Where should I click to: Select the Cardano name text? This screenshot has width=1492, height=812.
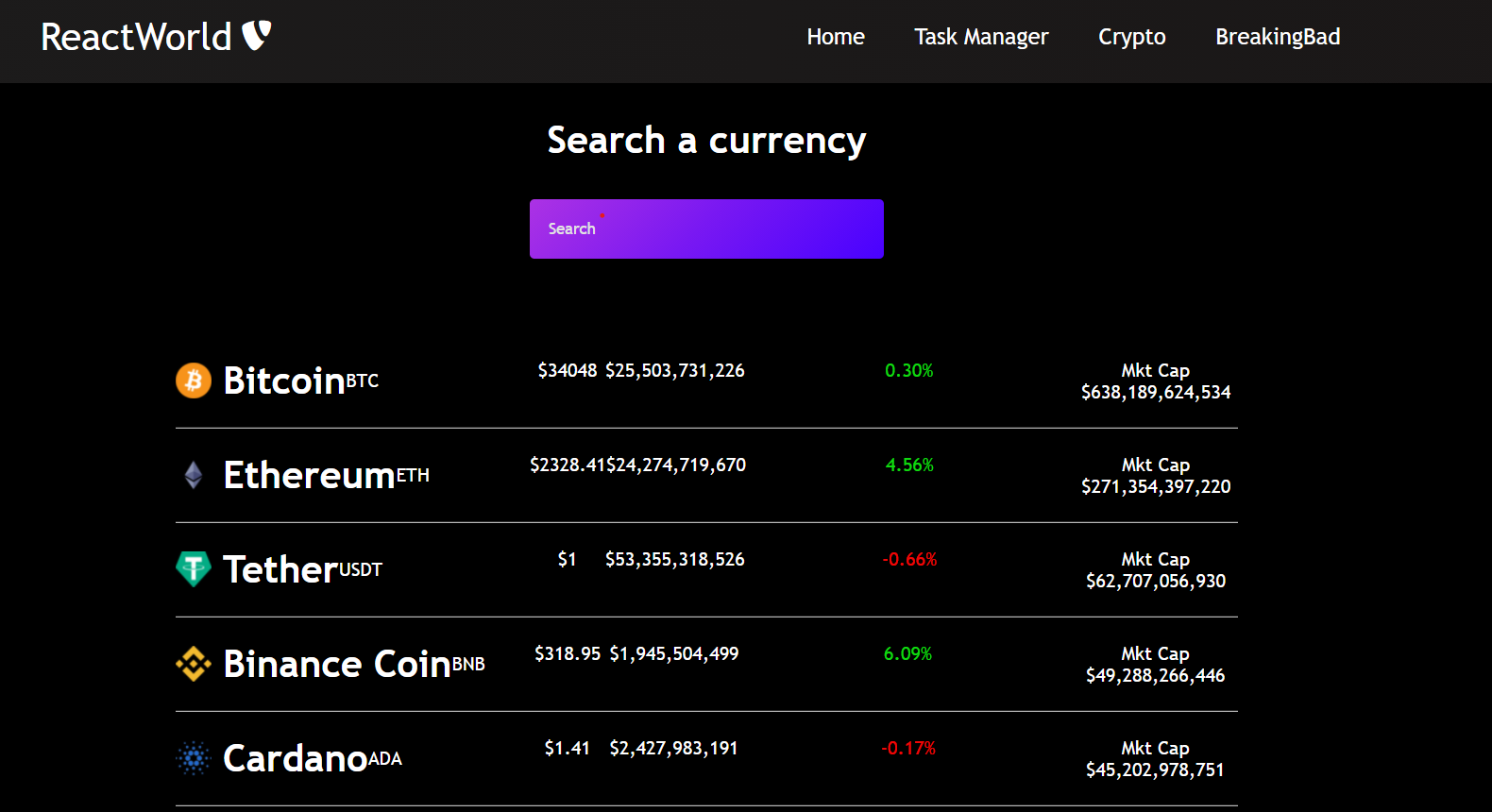(296, 758)
